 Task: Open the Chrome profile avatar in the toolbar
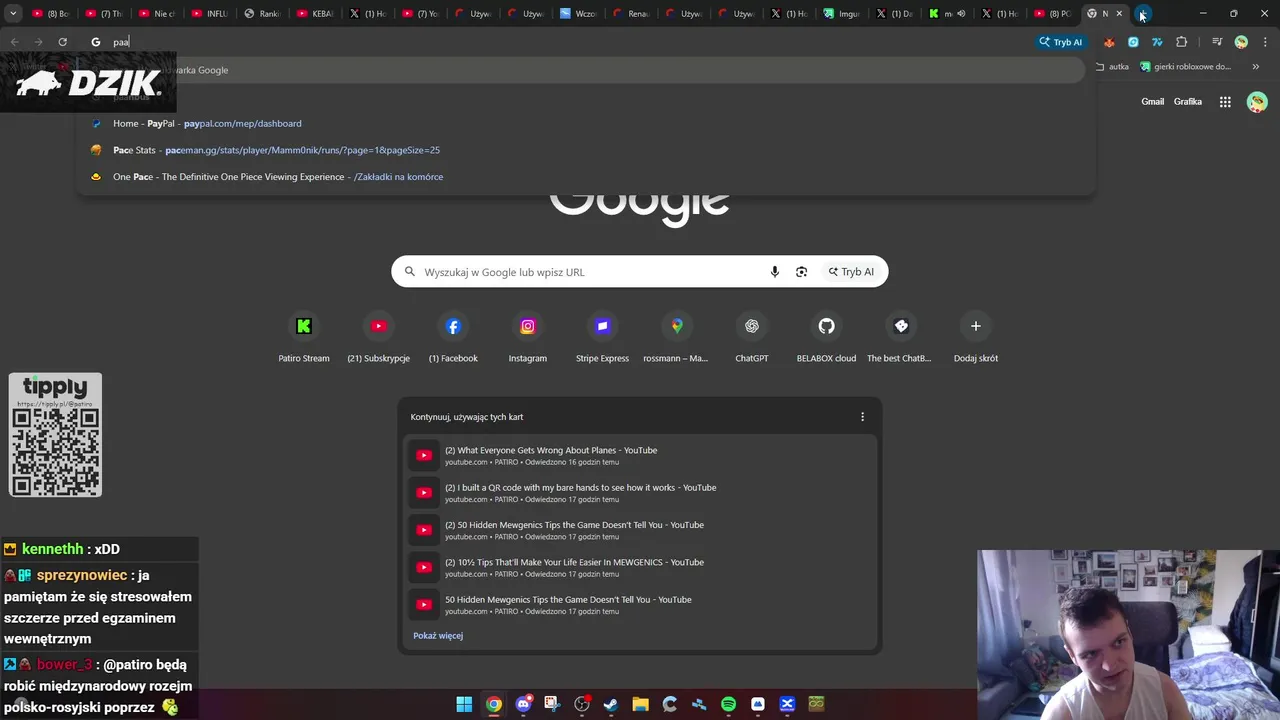point(1241,42)
